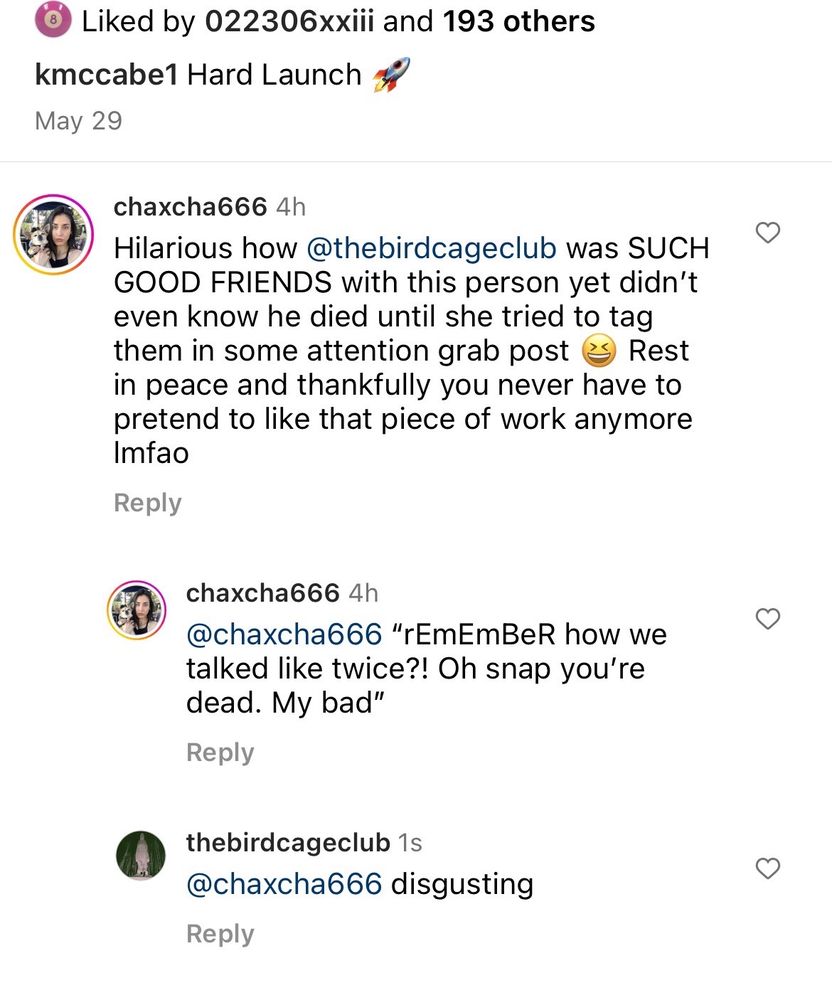
Task: Open thebirdcageclub username on last reply
Action: click(x=288, y=843)
